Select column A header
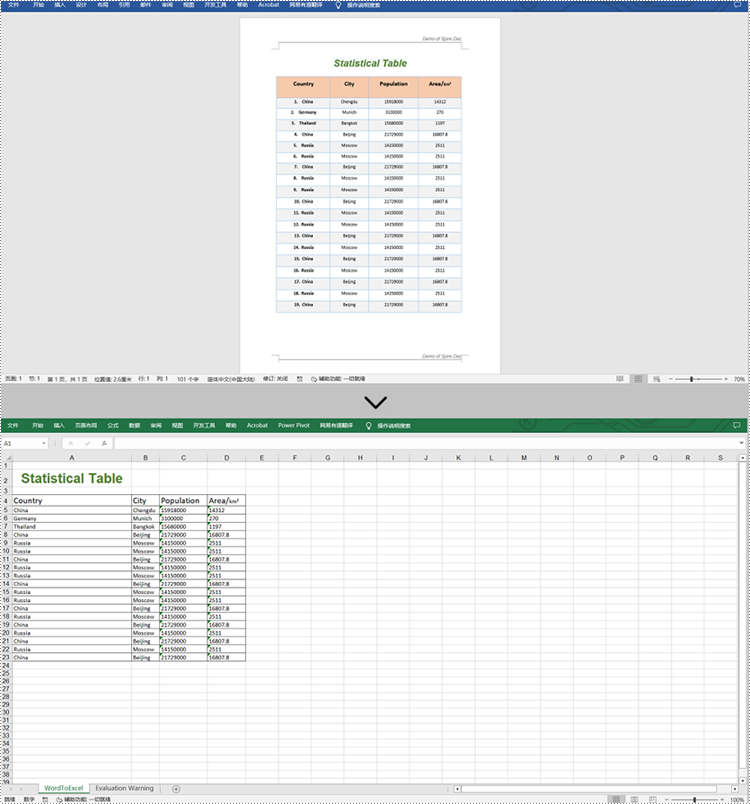Viewport: 750px width, 804px height. click(72, 457)
